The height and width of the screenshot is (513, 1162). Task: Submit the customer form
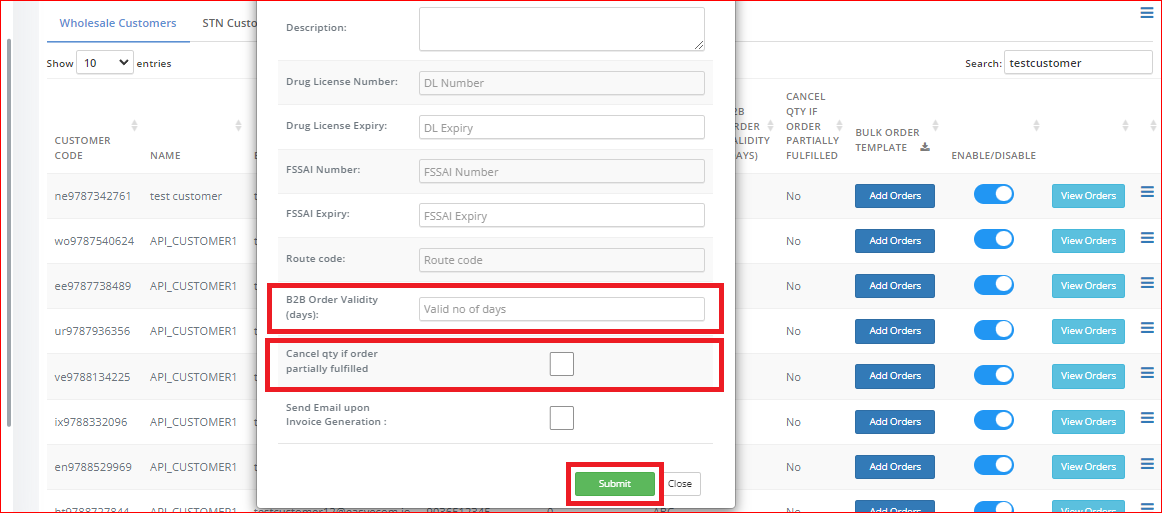point(615,483)
